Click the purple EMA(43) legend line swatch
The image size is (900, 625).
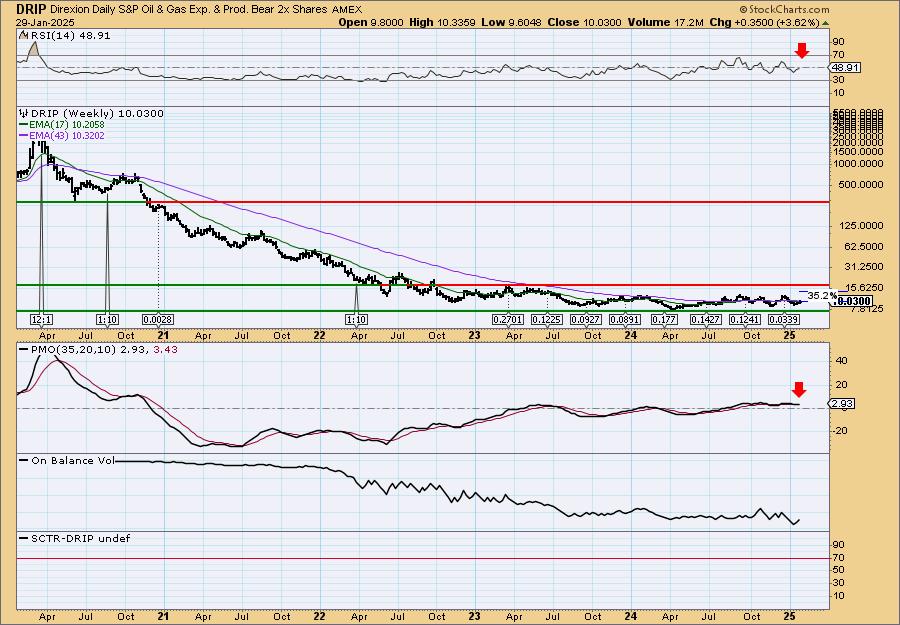pyautogui.click(x=23, y=135)
